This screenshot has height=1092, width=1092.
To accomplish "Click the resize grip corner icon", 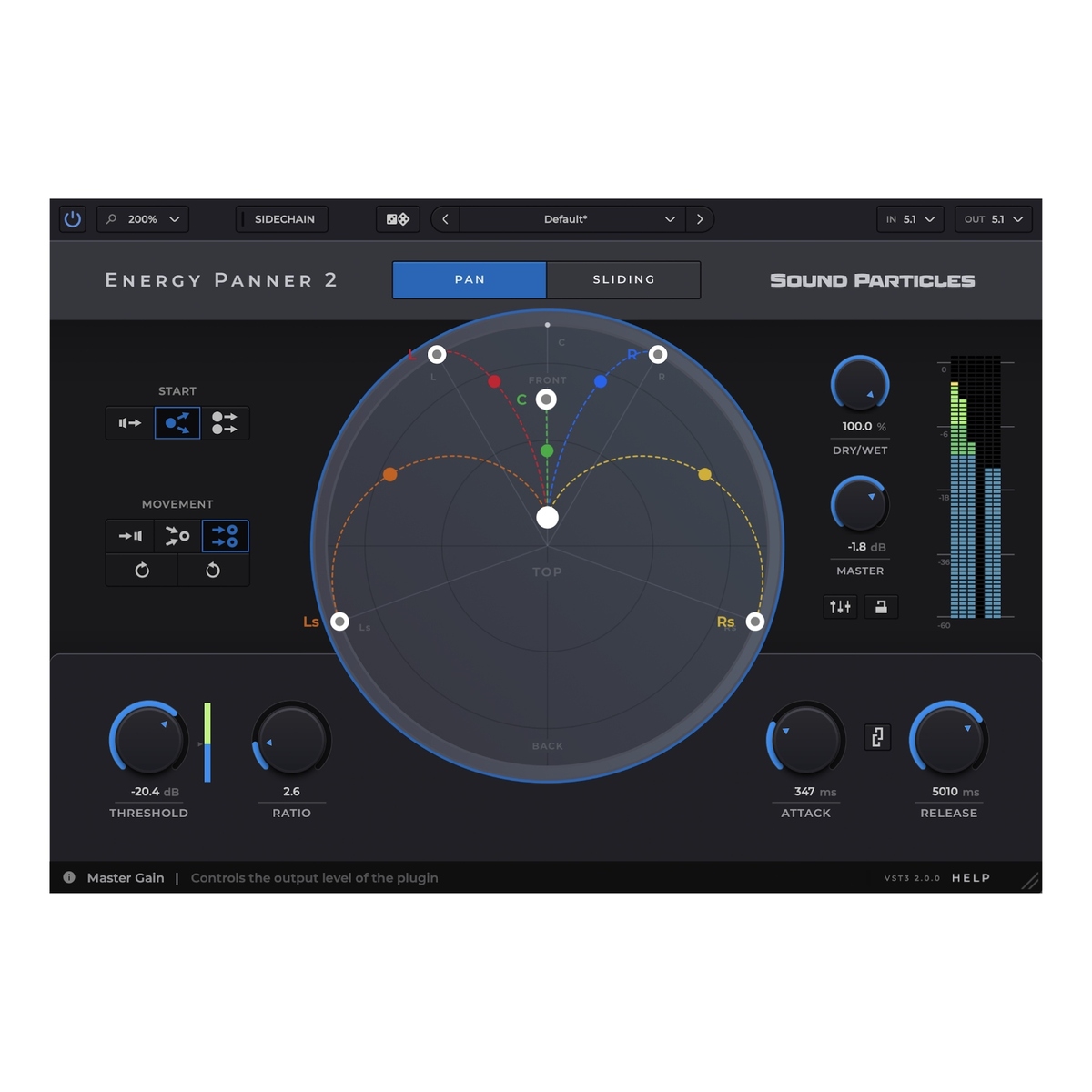I will pyautogui.click(x=1029, y=881).
